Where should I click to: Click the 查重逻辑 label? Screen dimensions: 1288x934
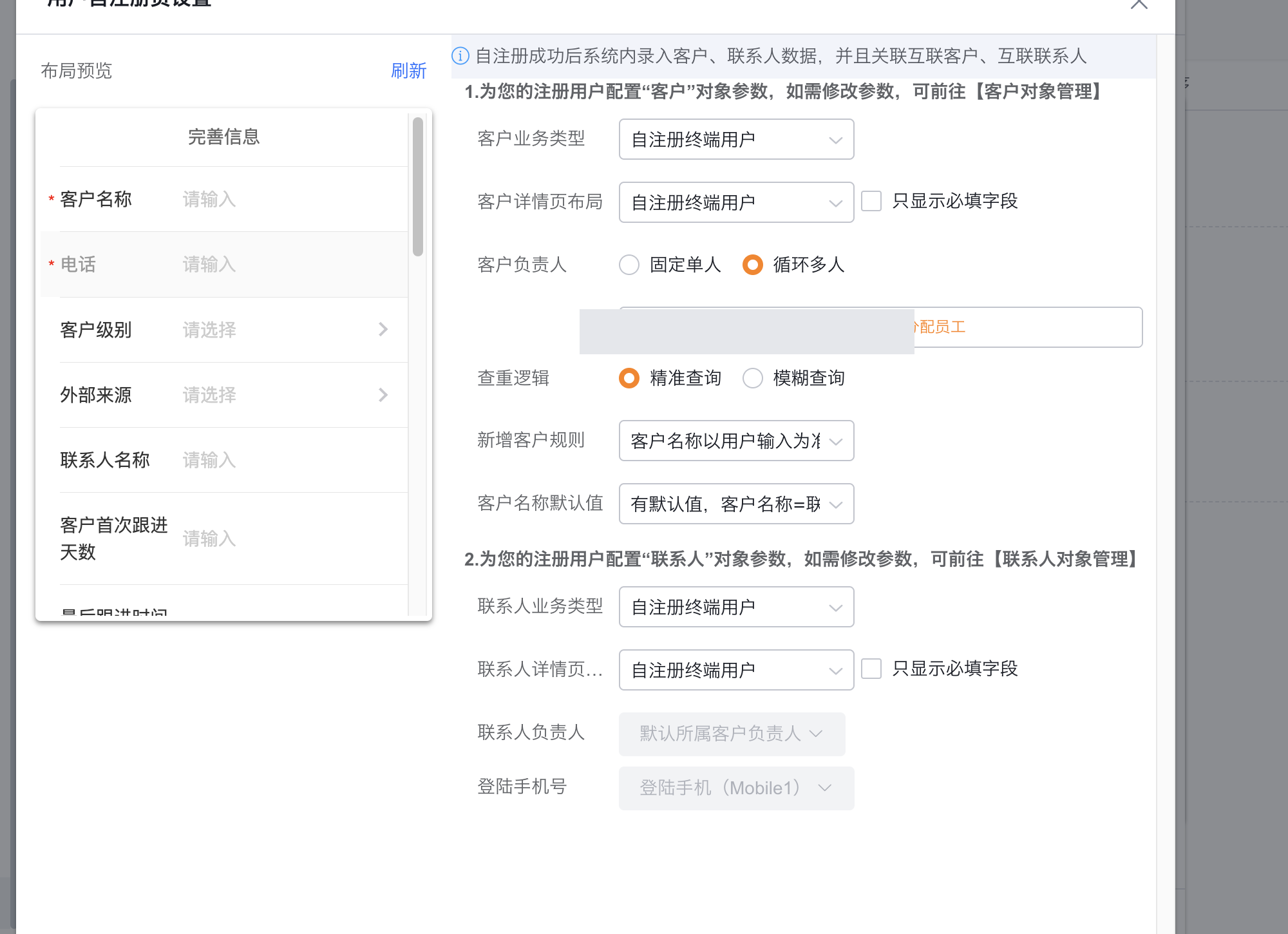(513, 378)
